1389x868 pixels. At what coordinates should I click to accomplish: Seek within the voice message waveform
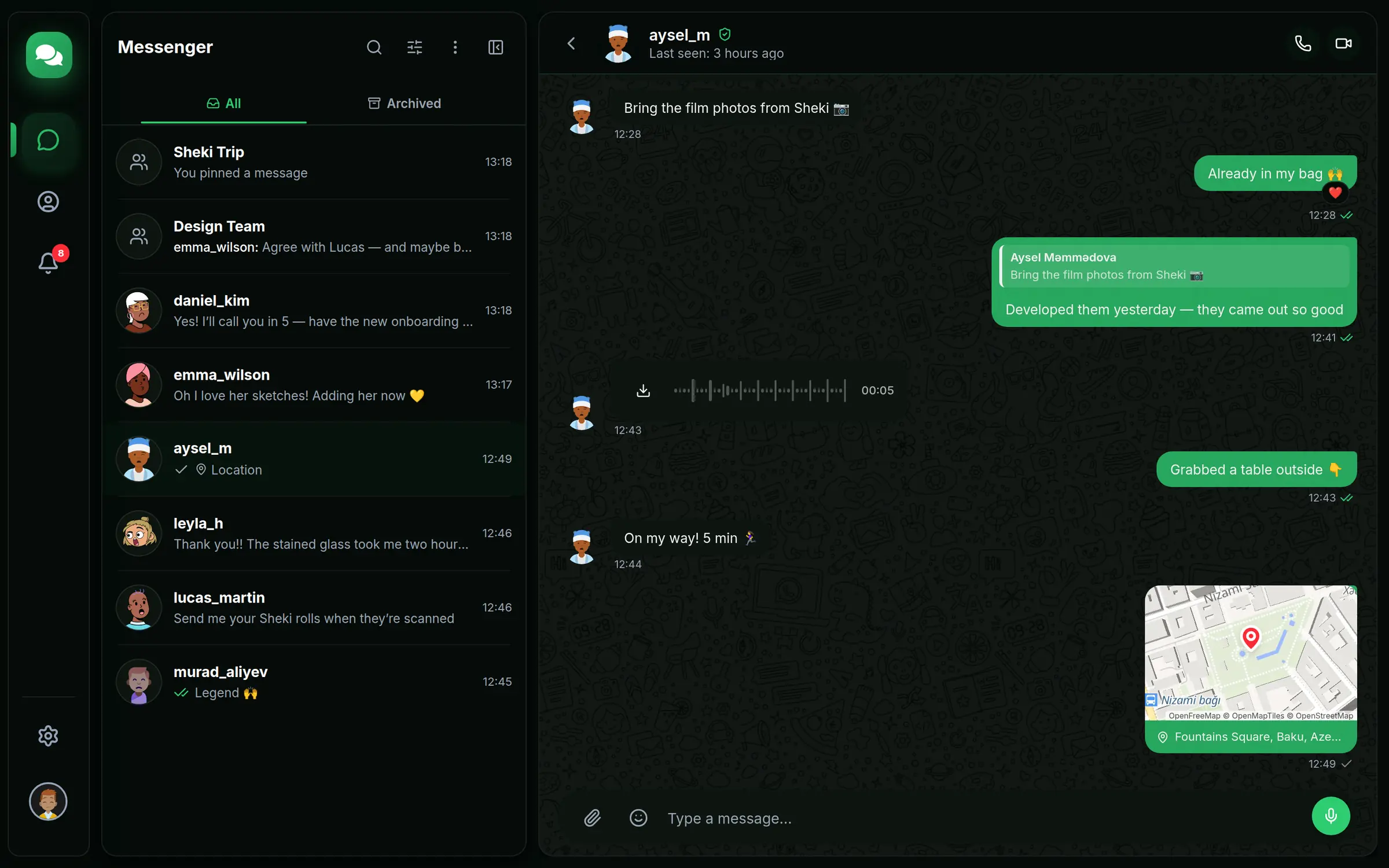[759, 391]
